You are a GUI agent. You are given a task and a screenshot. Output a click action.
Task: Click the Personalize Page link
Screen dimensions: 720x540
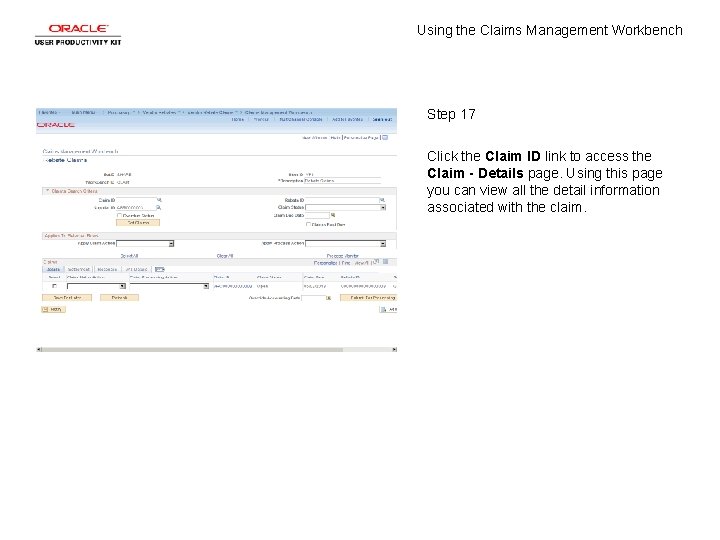click(x=361, y=137)
